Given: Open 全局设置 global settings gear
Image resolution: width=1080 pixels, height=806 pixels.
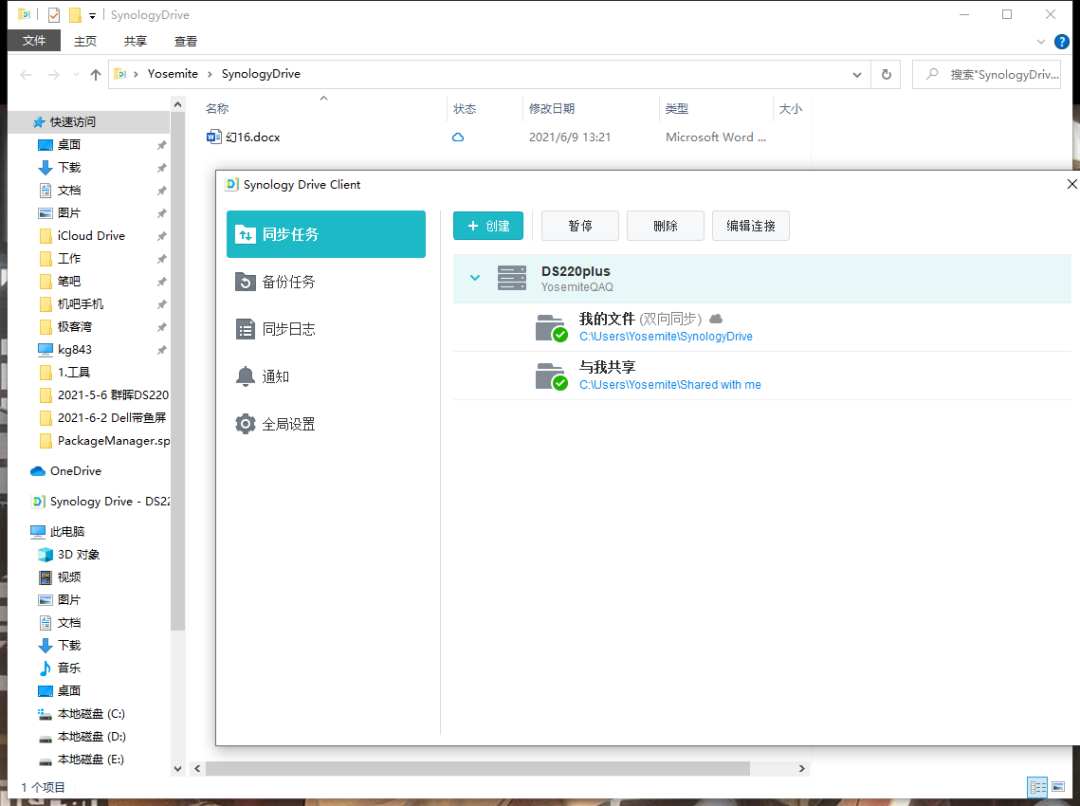Looking at the screenshot, I should tap(288, 424).
